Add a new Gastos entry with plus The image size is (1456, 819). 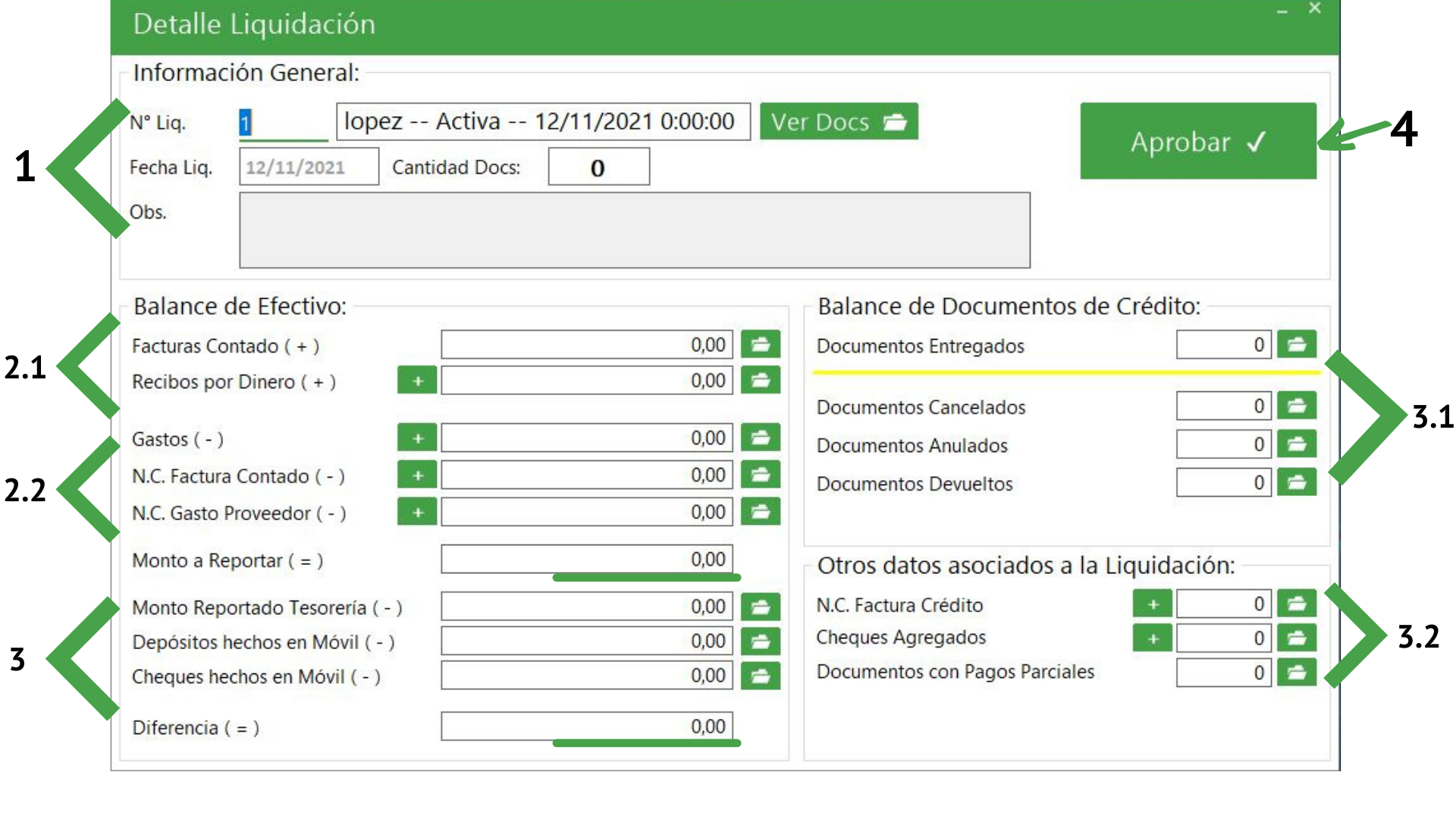coord(417,438)
